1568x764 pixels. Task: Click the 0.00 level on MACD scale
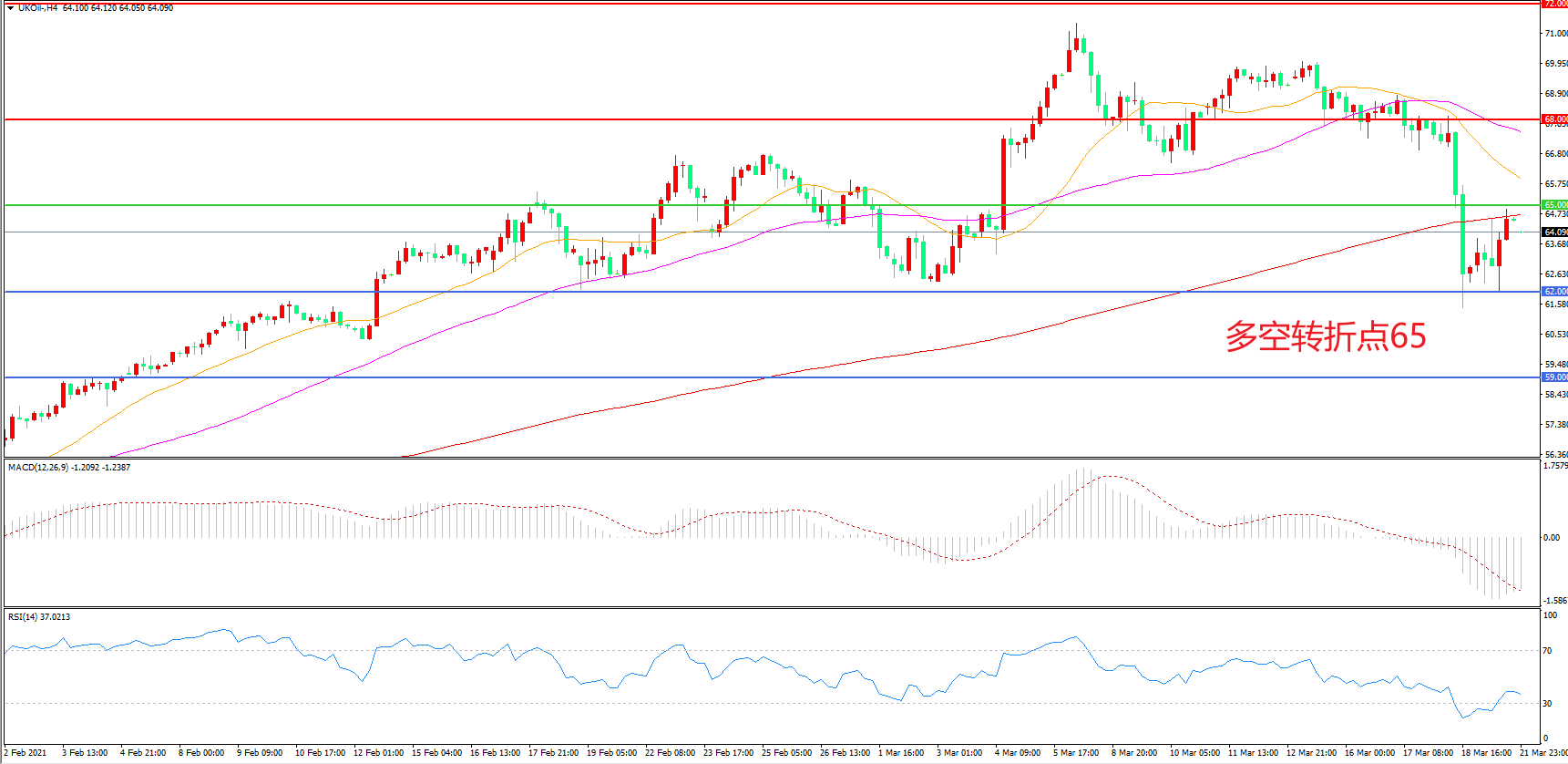click(1552, 538)
